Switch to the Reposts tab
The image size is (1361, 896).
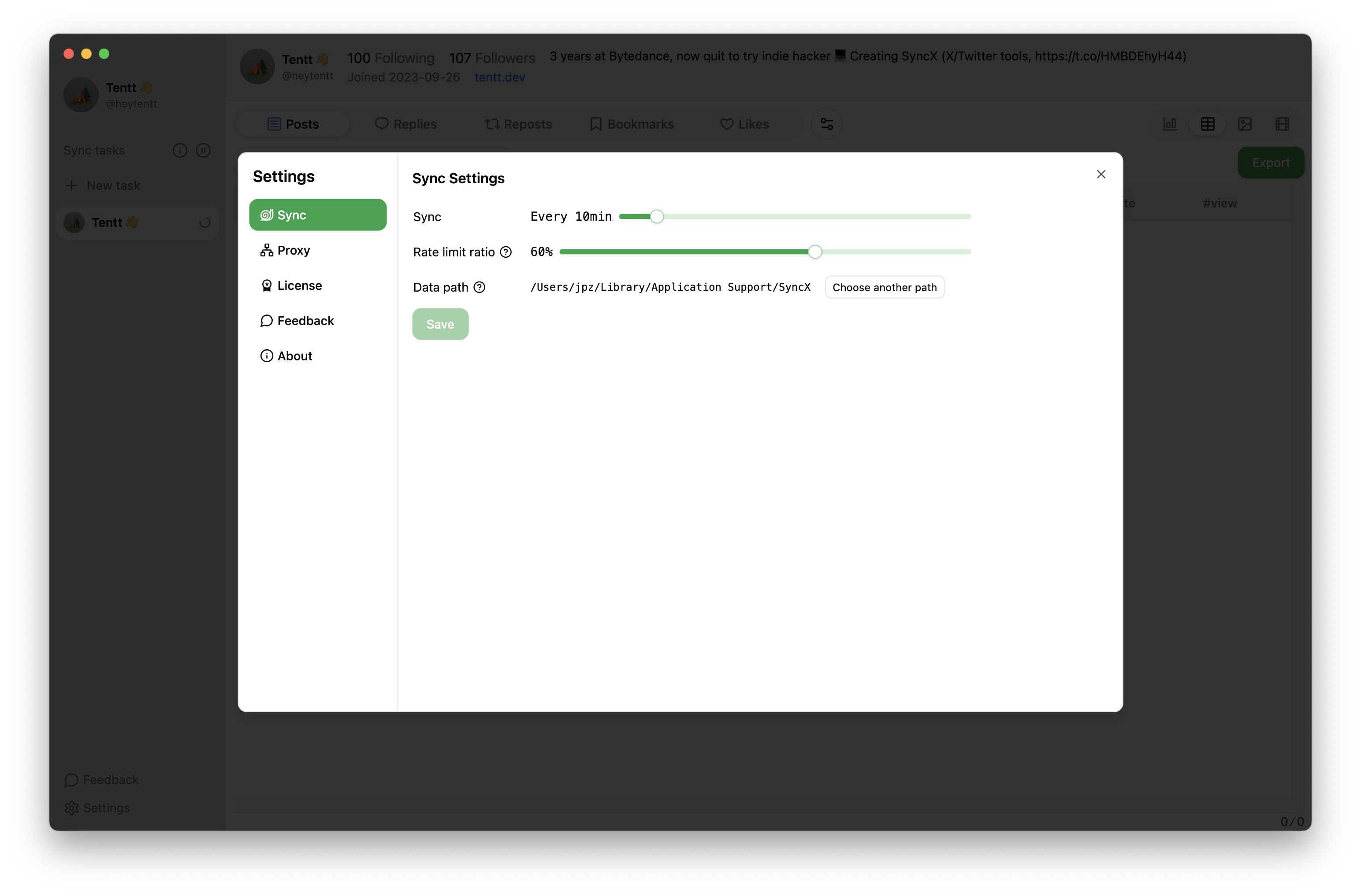(x=518, y=124)
